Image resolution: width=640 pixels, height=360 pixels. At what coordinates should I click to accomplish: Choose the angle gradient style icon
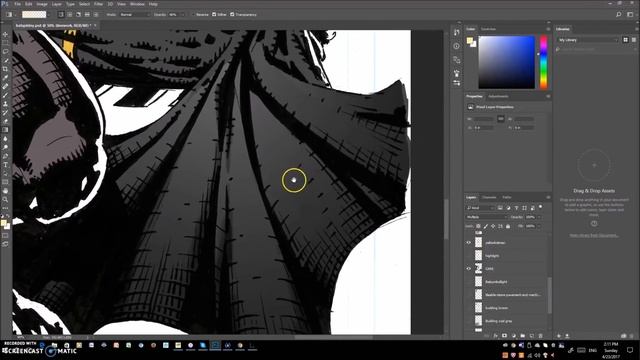78,14
